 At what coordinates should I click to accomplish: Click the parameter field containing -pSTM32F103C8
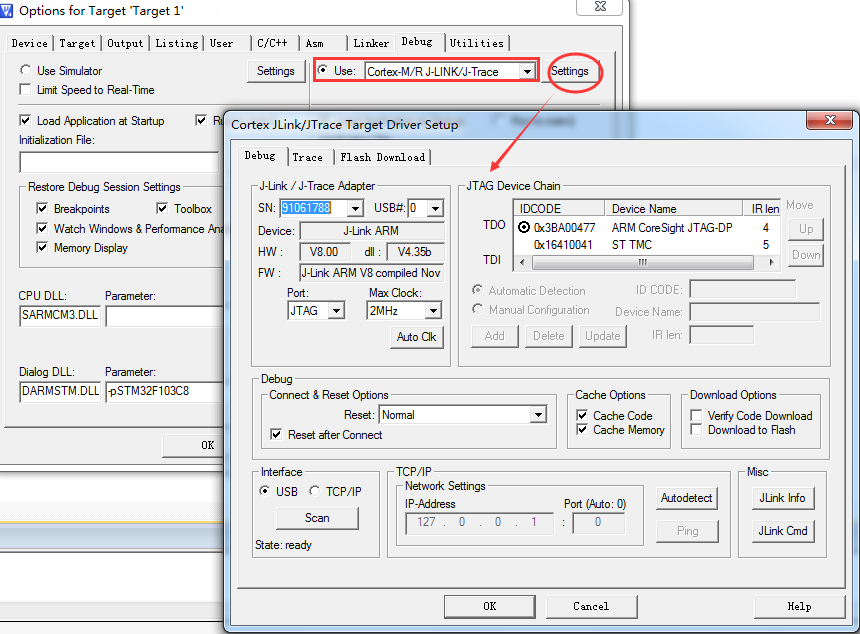[165, 392]
